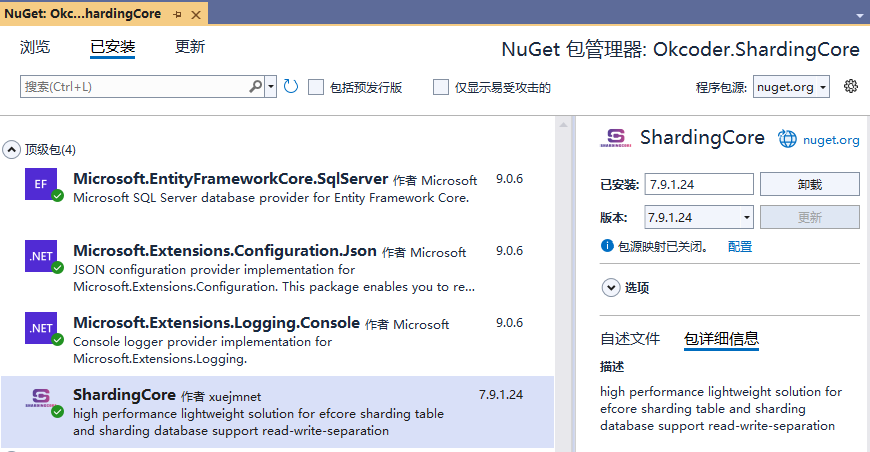Click the 作者 xuejmnet author text

point(221,397)
